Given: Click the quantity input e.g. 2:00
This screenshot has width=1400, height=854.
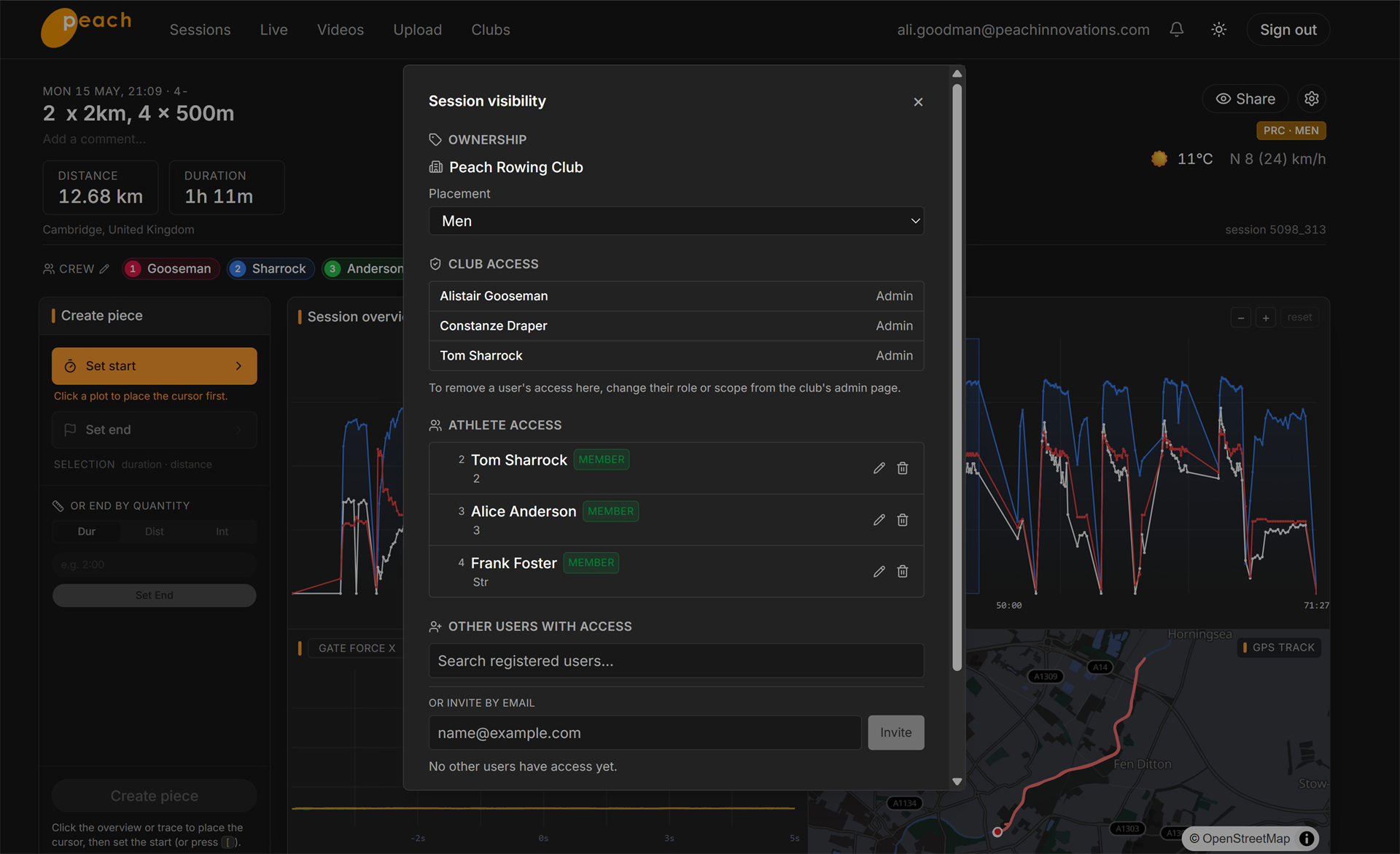Looking at the screenshot, I should click(x=154, y=564).
